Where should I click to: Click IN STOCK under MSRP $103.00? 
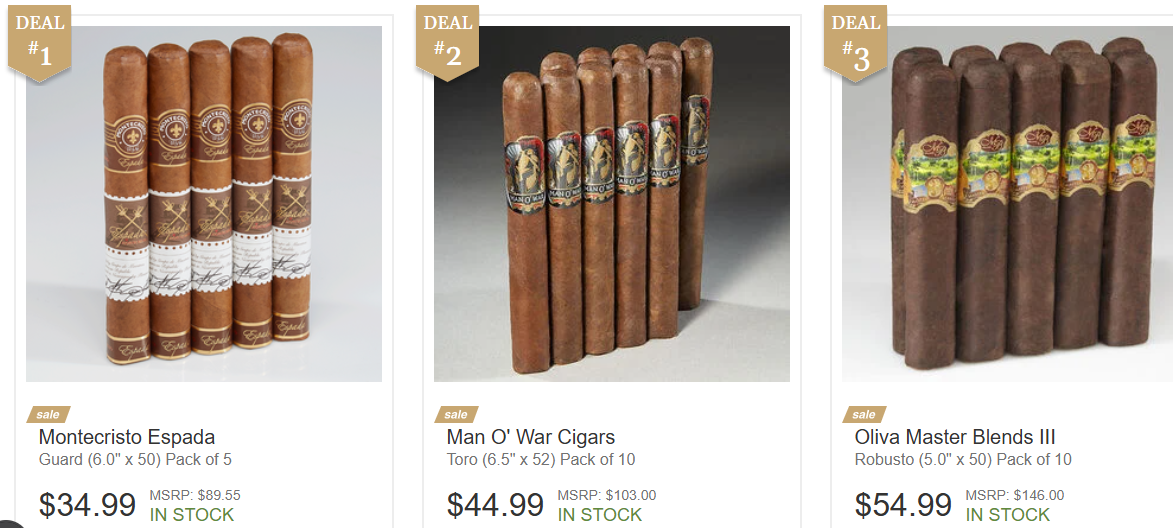pyautogui.click(x=599, y=515)
